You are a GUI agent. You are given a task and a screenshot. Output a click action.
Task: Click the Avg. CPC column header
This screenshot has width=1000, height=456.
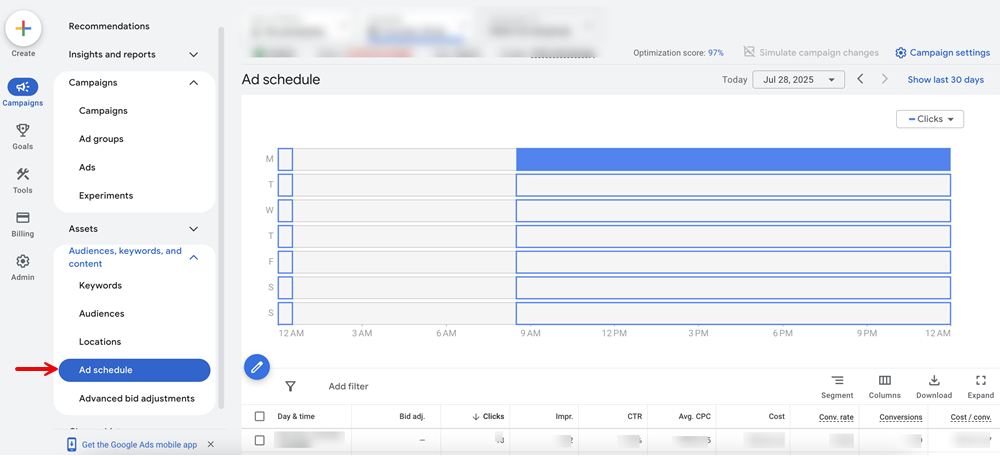pyautogui.click(x=695, y=416)
